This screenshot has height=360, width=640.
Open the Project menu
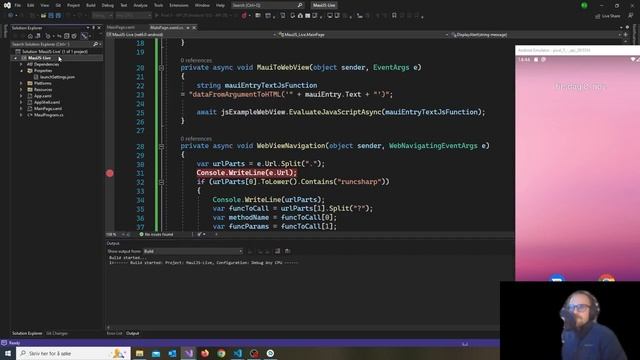pos(73,5)
